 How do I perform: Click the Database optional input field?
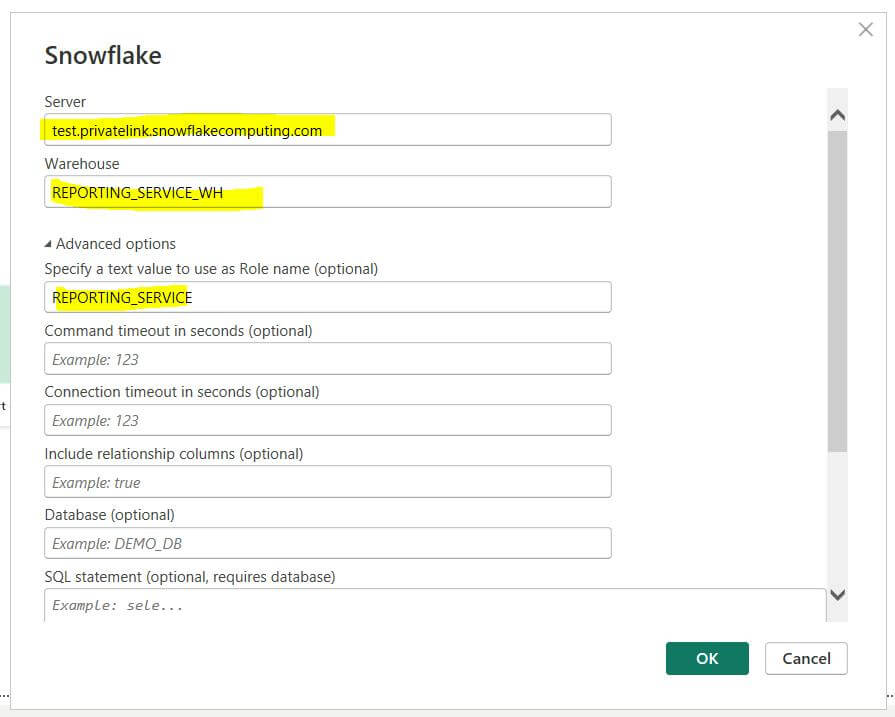coord(328,543)
